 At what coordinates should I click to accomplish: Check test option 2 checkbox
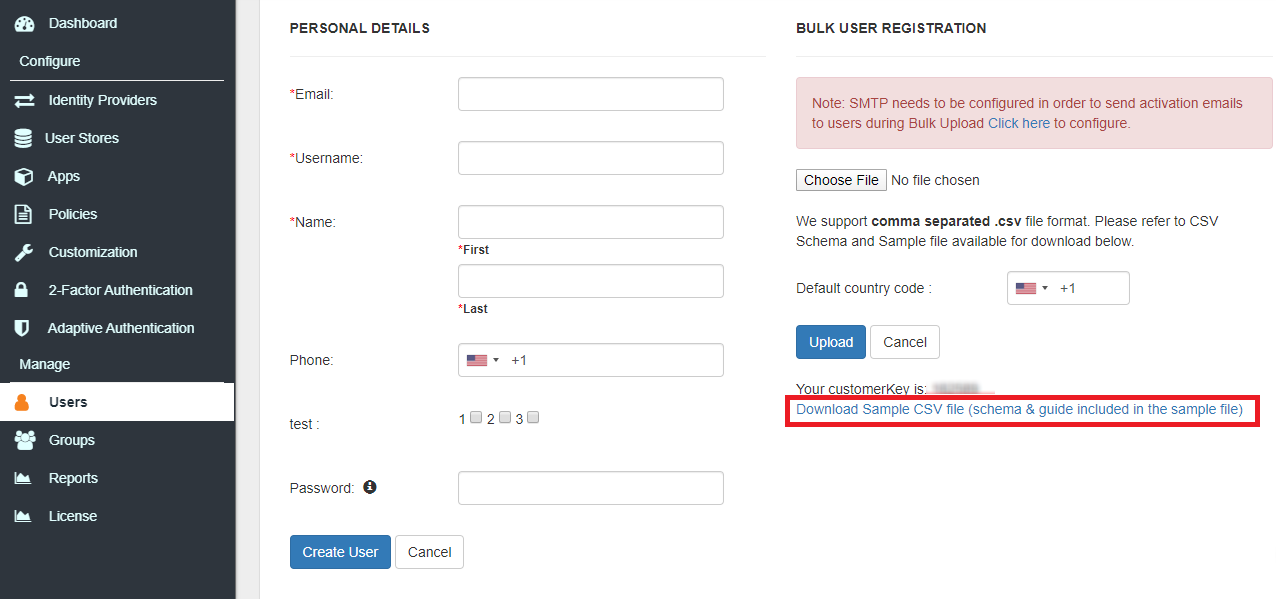(505, 418)
